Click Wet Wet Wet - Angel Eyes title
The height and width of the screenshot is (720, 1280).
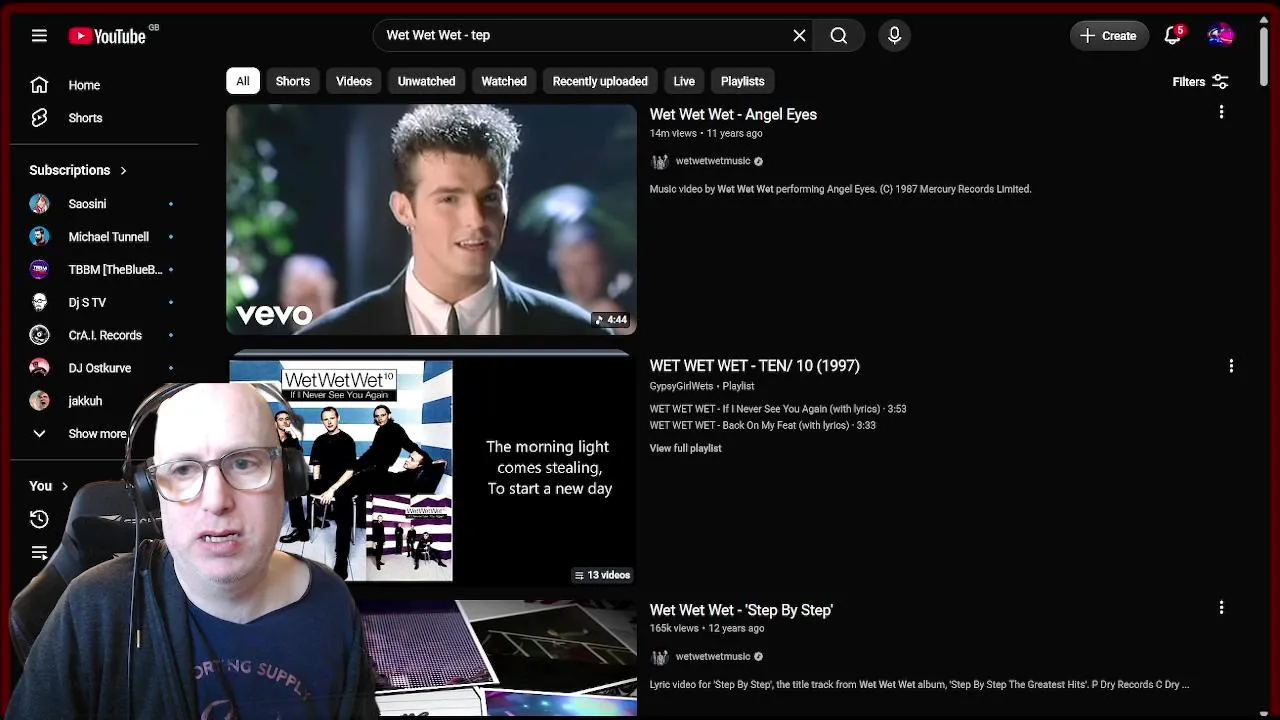click(733, 114)
